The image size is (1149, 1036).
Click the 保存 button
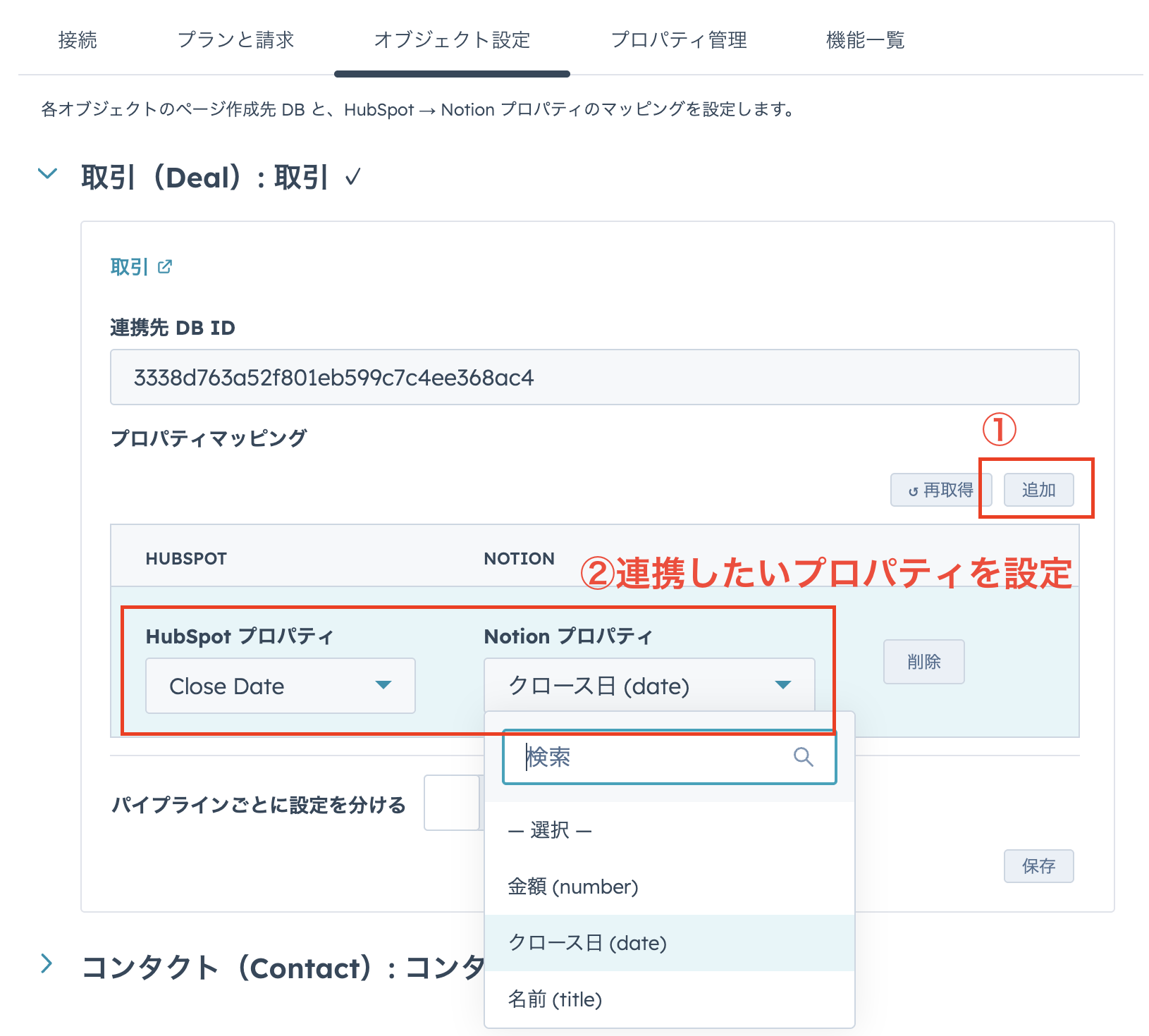coord(1038,866)
